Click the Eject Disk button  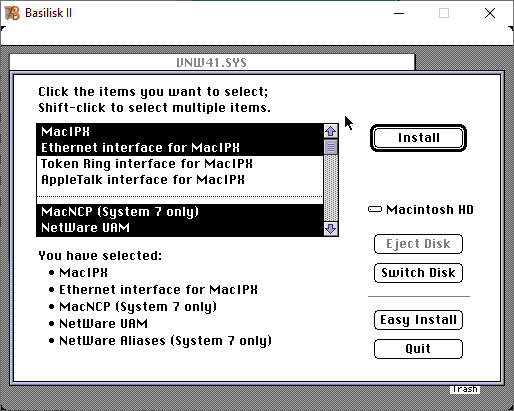click(418, 244)
